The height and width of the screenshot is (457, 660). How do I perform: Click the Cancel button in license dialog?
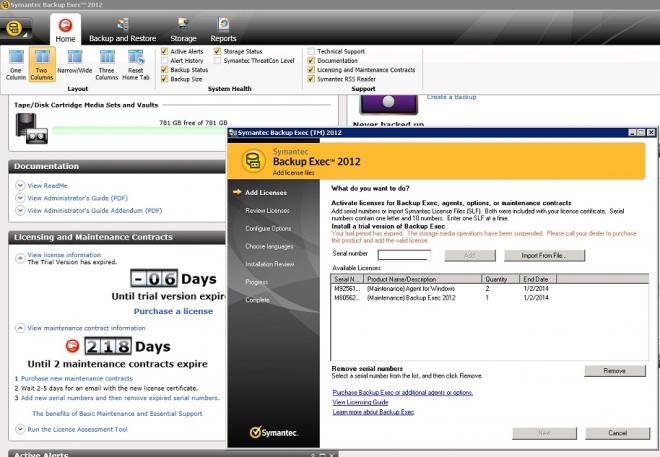point(617,433)
